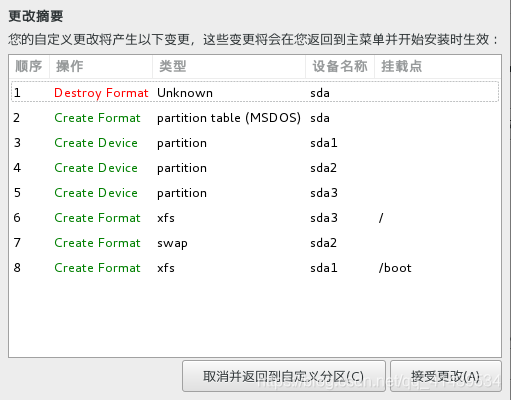Click the order number 3 cell
This screenshot has width=511, height=400.
(17, 143)
